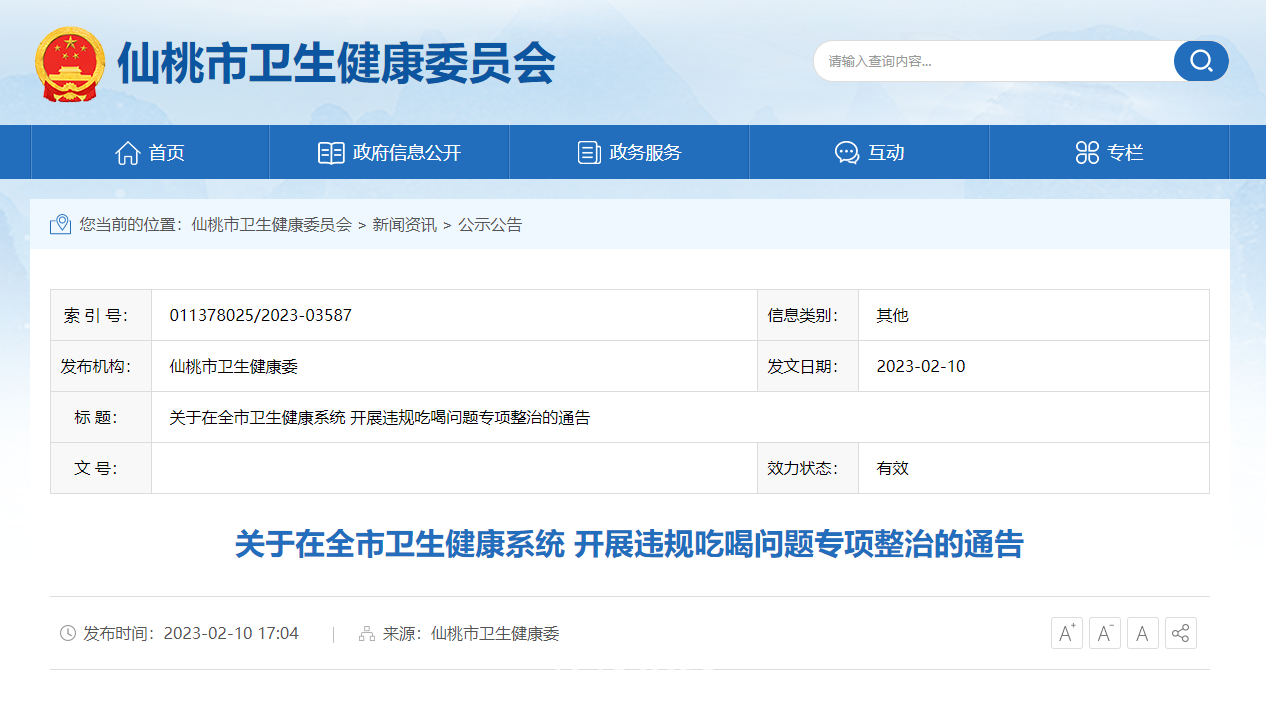Reset font size with A icon

coord(1143,633)
